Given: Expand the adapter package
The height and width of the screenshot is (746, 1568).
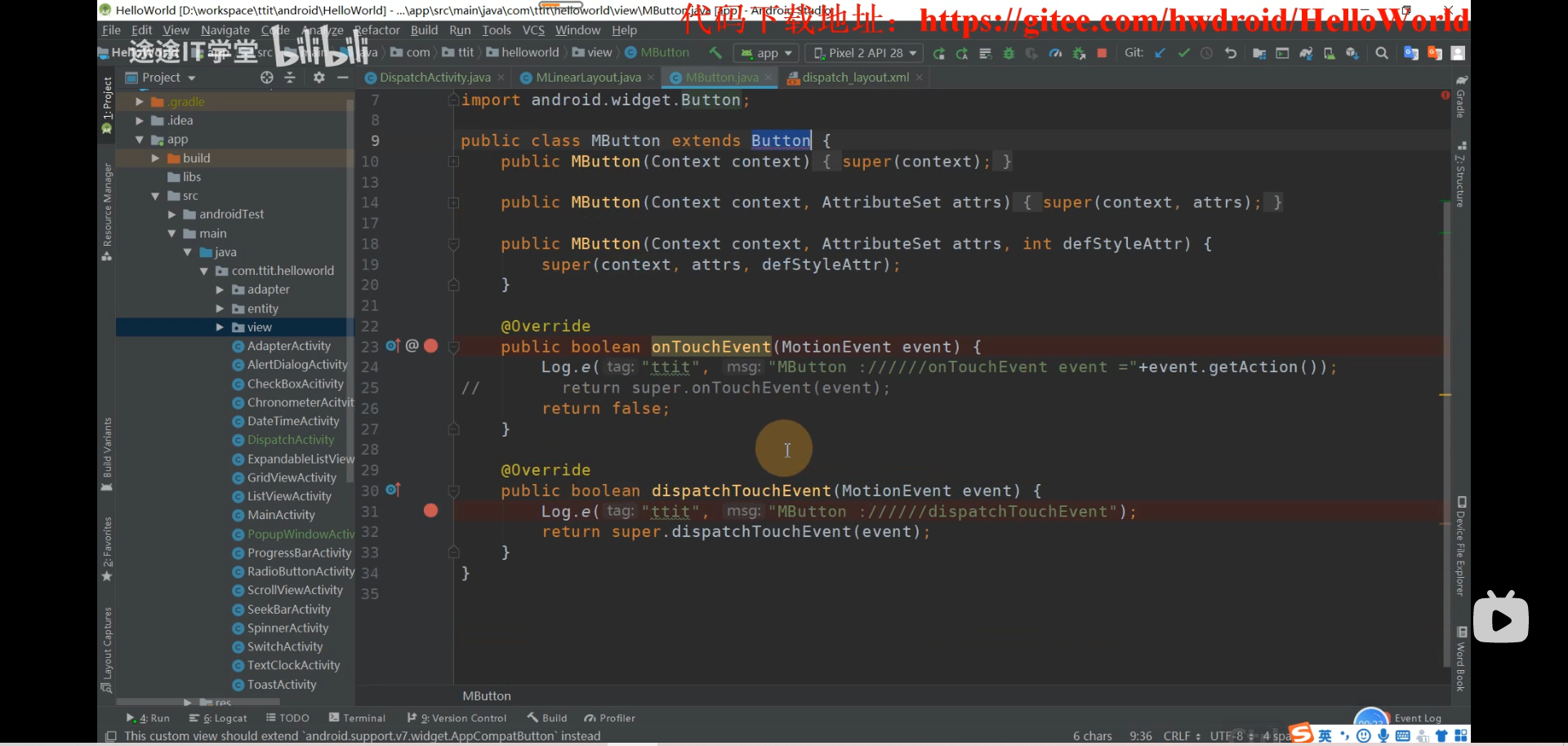Looking at the screenshot, I should (220, 290).
